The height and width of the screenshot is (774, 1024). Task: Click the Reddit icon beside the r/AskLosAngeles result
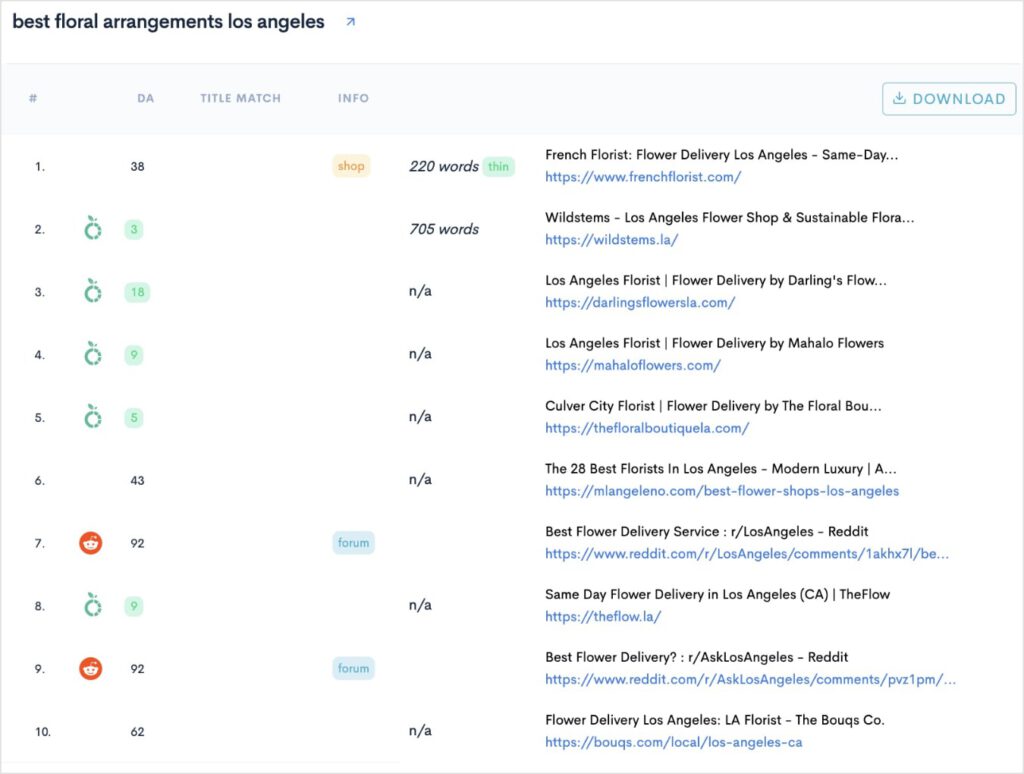[90, 668]
